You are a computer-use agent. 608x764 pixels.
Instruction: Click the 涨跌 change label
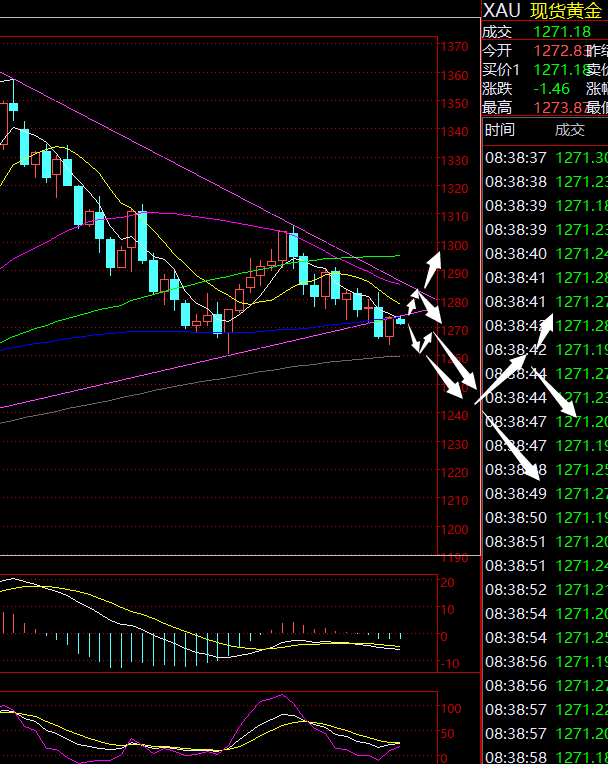497,89
